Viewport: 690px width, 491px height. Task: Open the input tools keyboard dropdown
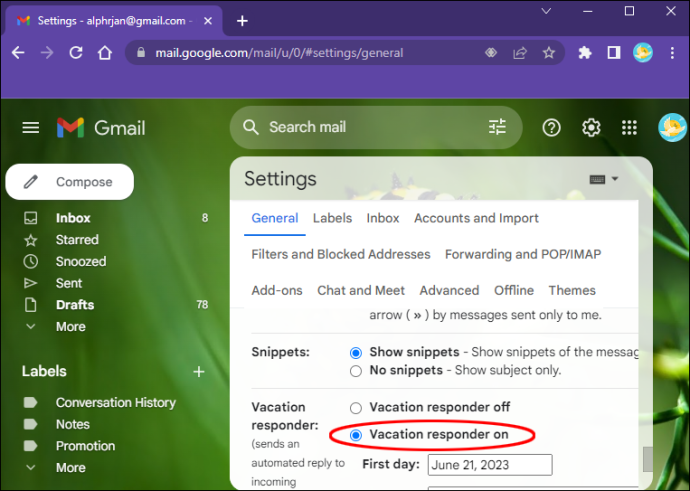pyautogui.click(x=604, y=179)
